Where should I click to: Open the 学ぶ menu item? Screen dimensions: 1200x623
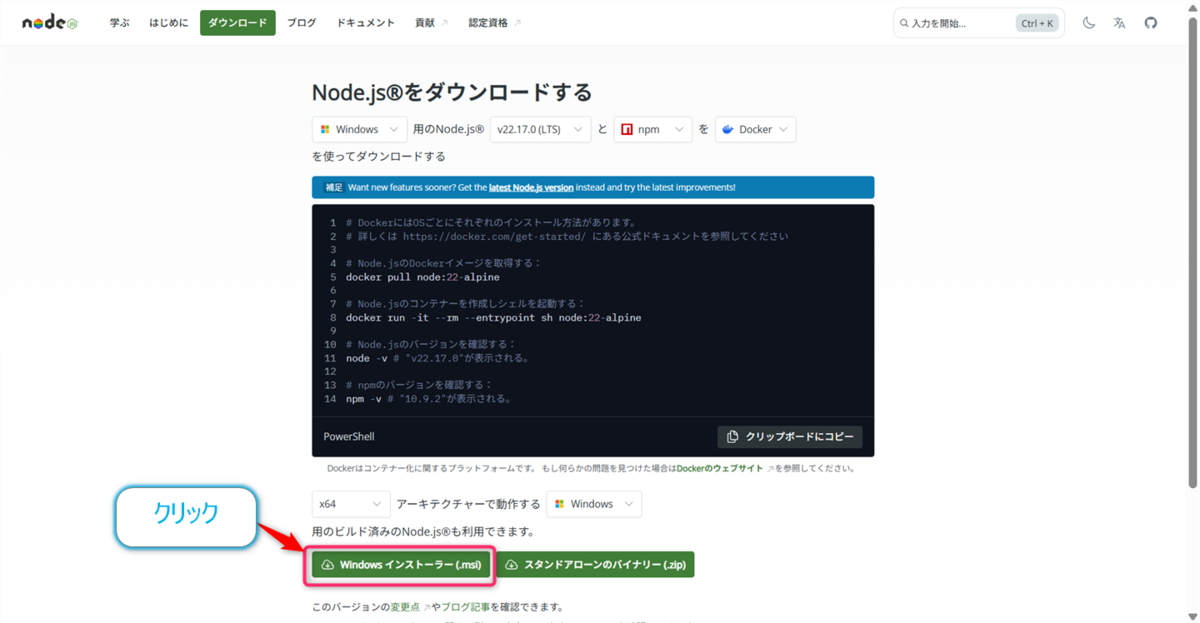click(x=120, y=23)
